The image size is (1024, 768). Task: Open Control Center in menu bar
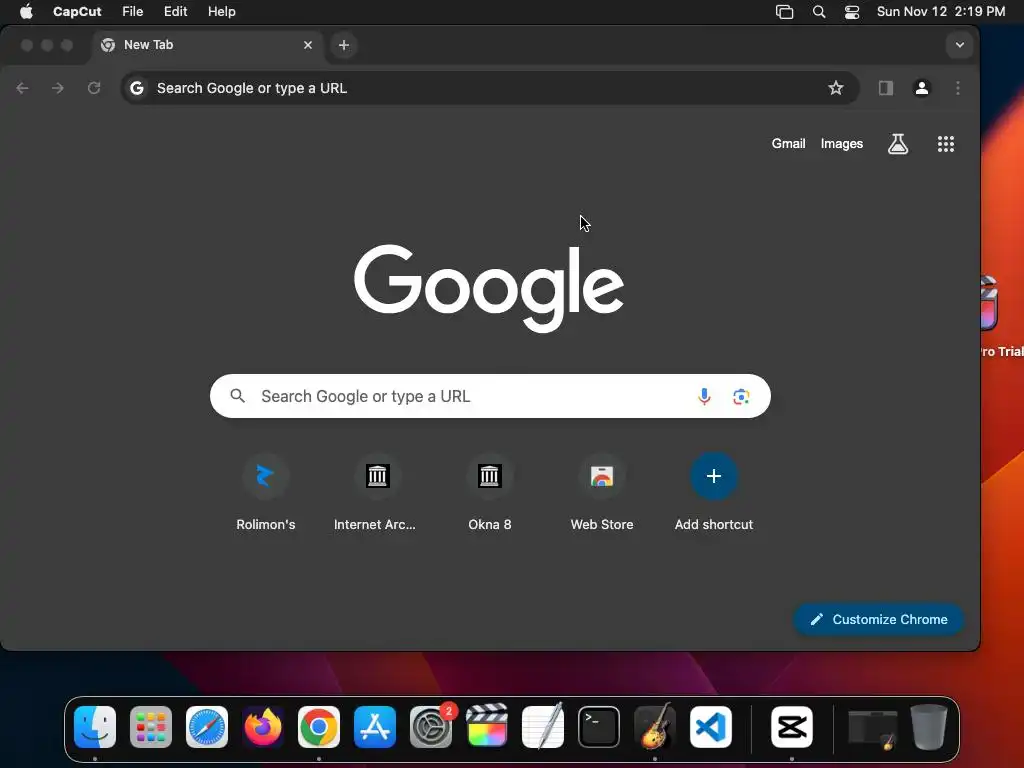[852, 12]
